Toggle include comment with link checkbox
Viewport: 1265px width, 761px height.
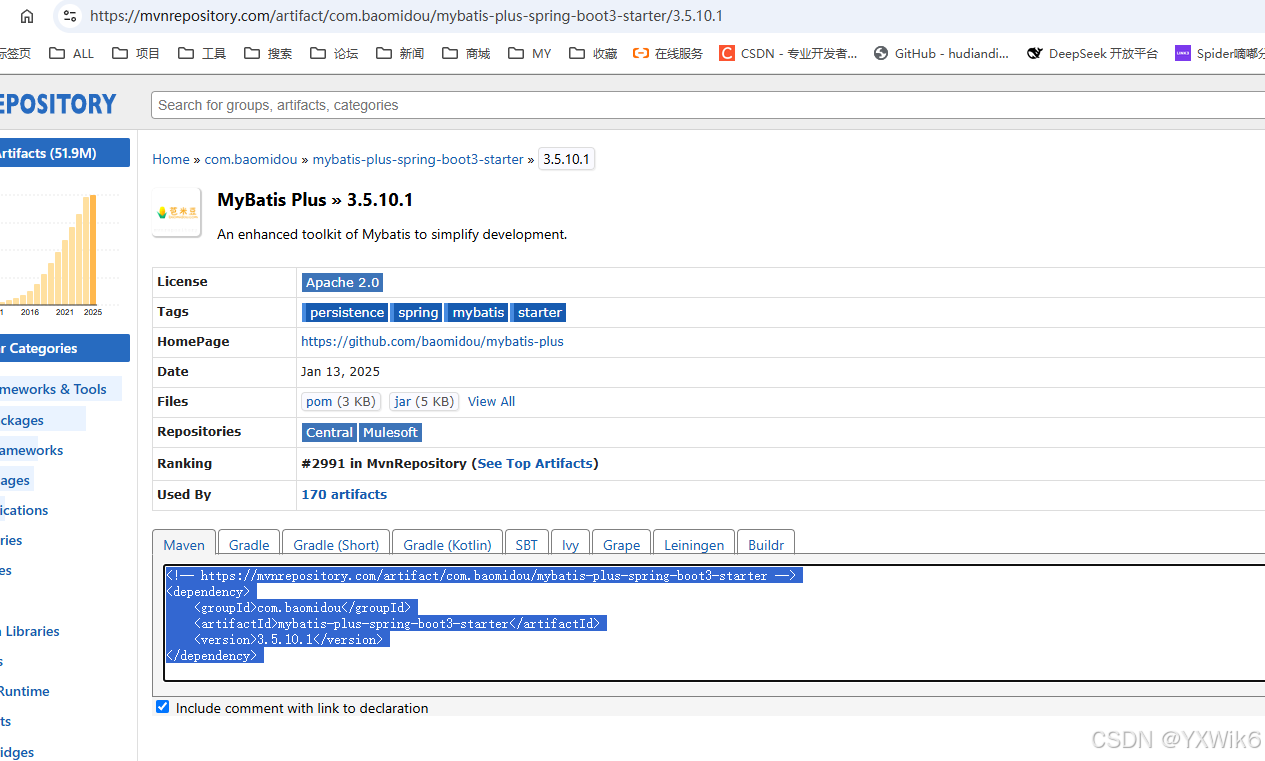pyautogui.click(x=162, y=707)
